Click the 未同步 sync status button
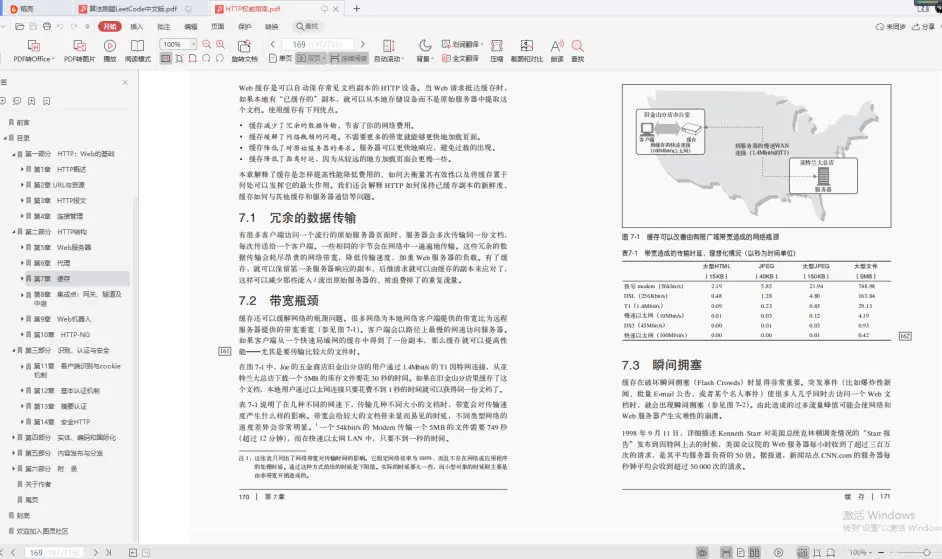The image size is (942, 559). [x=890, y=26]
